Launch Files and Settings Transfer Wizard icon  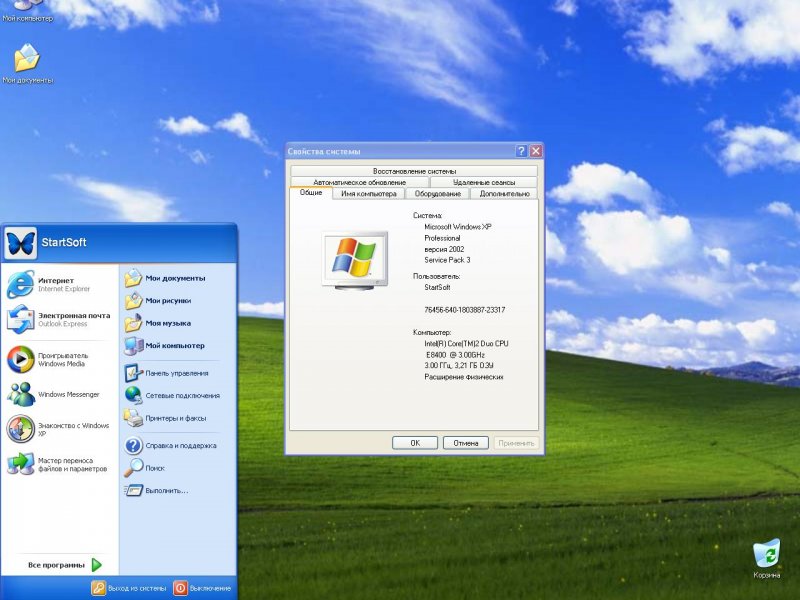(x=20, y=464)
